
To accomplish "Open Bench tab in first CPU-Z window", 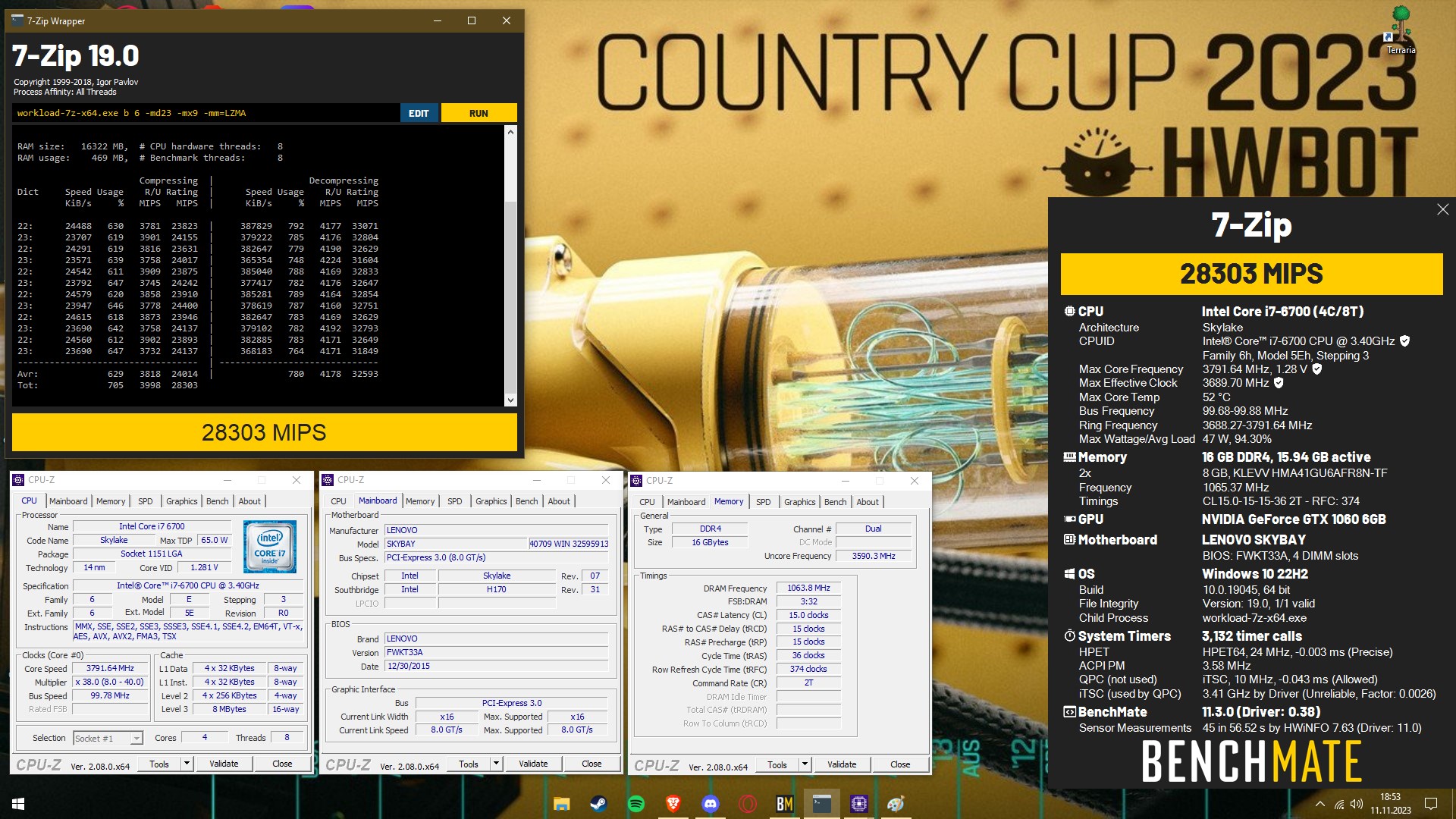I will pos(218,501).
